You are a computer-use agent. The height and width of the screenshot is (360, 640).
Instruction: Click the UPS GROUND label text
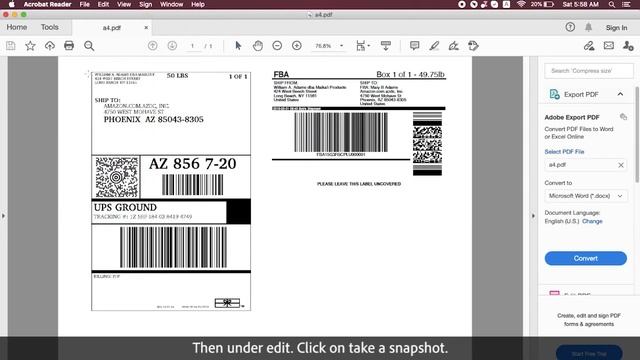coord(125,207)
